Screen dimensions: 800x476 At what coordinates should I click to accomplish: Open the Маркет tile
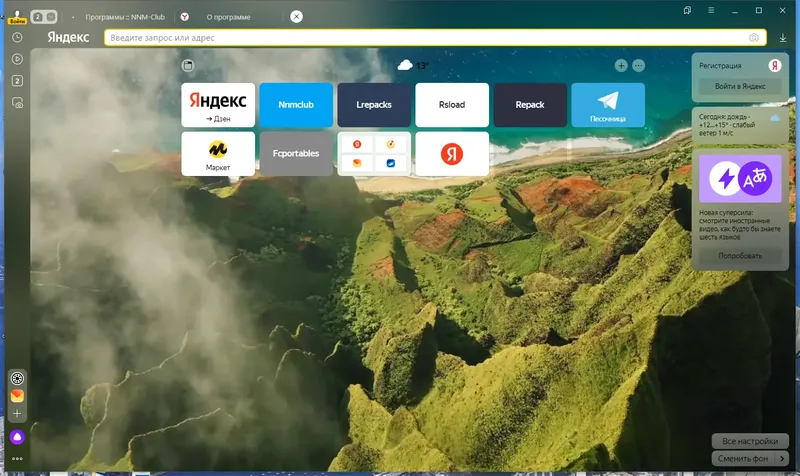(x=218, y=154)
